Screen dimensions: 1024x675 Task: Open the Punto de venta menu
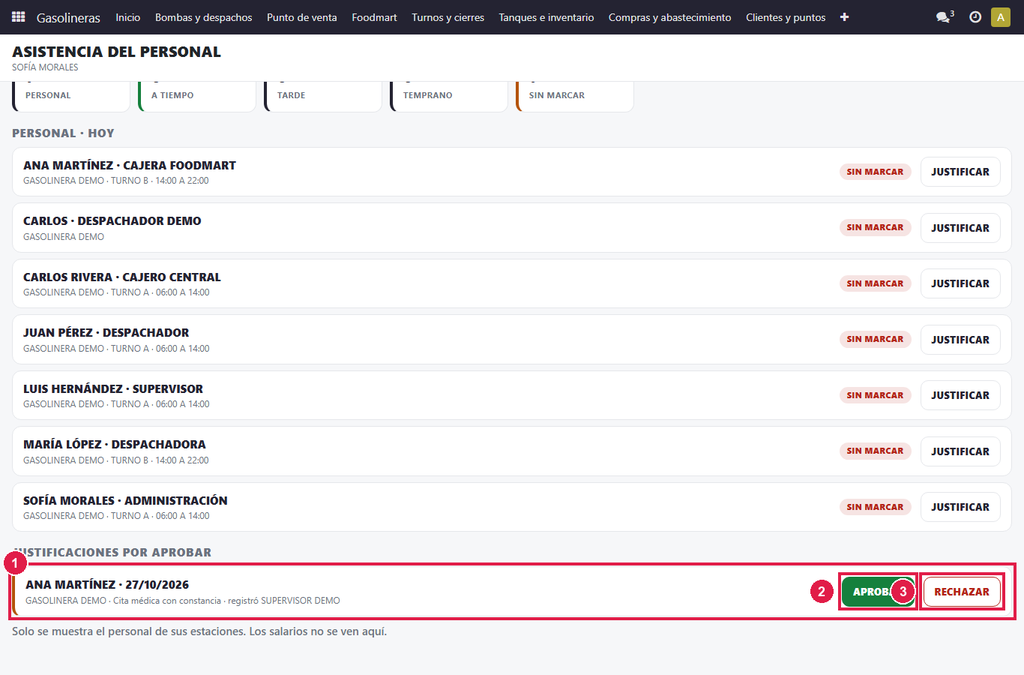click(x=302, y=18)
